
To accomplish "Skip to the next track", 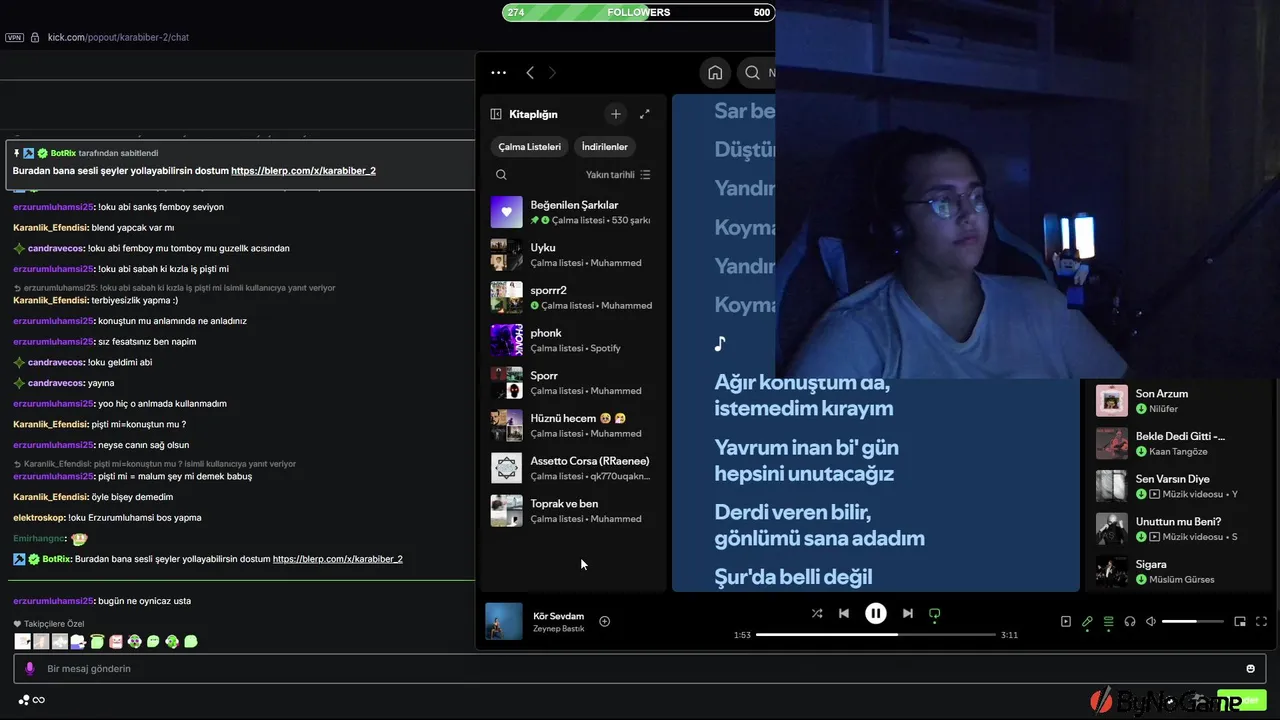I will pos(907,613).
